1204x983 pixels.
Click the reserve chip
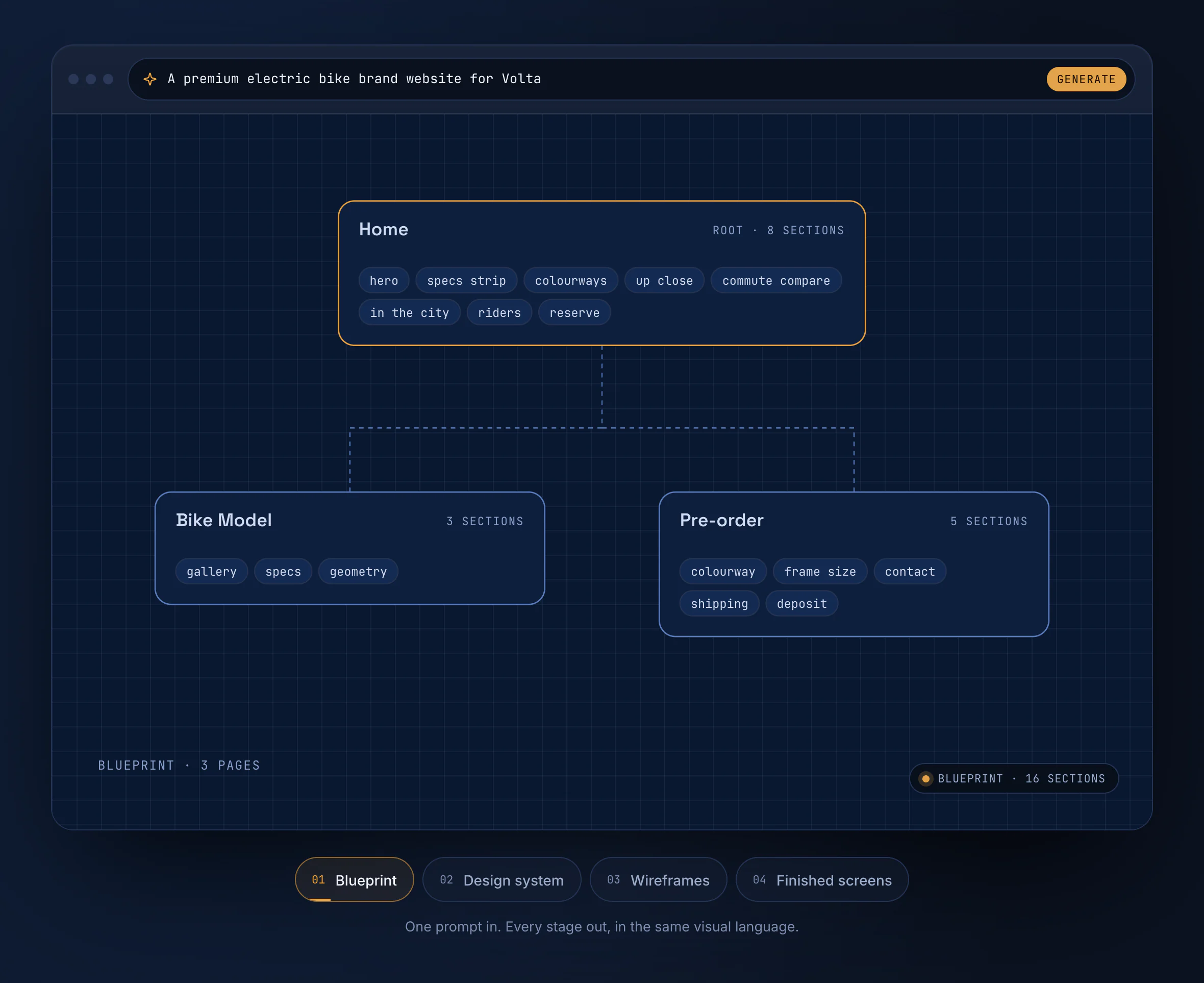click(574, 312)
